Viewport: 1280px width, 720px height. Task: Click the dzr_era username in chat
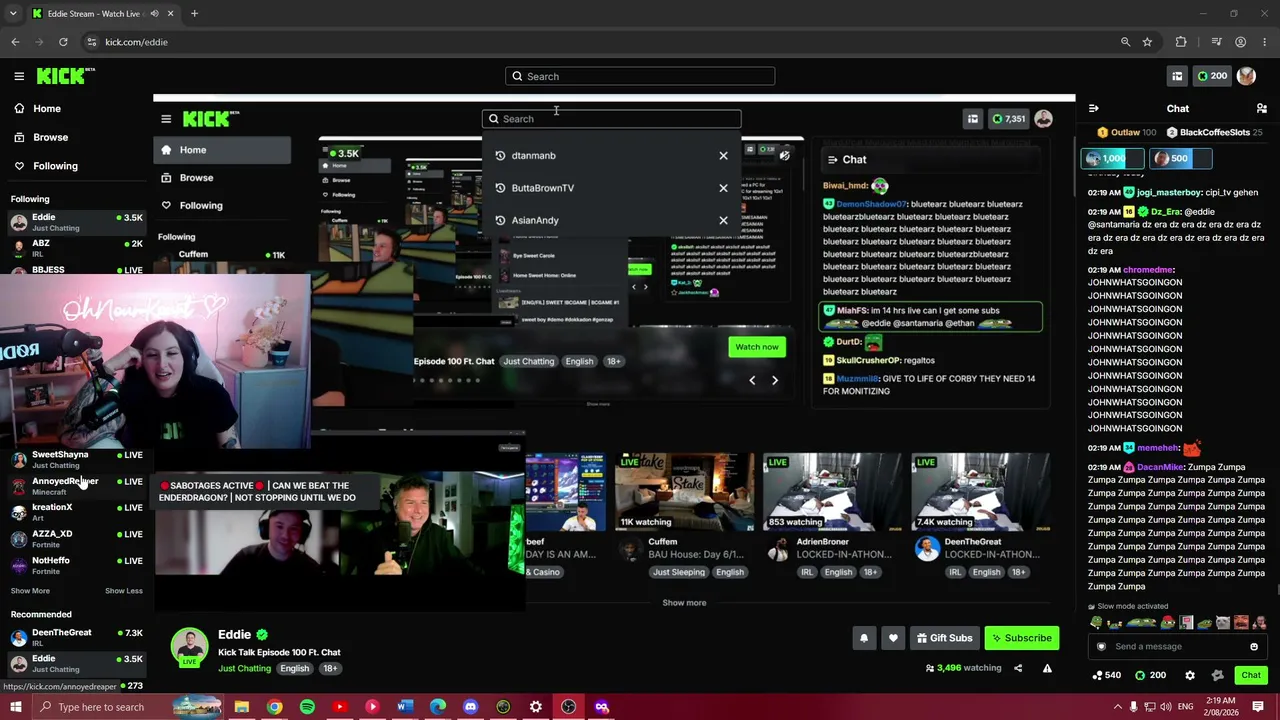pyautogui.click(x=1166, y=212)
